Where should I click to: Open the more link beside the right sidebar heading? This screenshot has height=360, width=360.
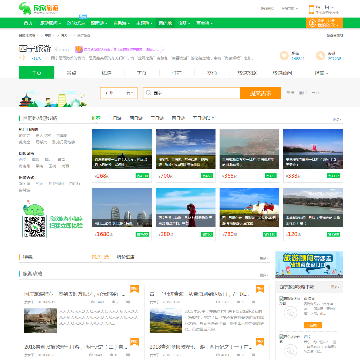[335, 287]
